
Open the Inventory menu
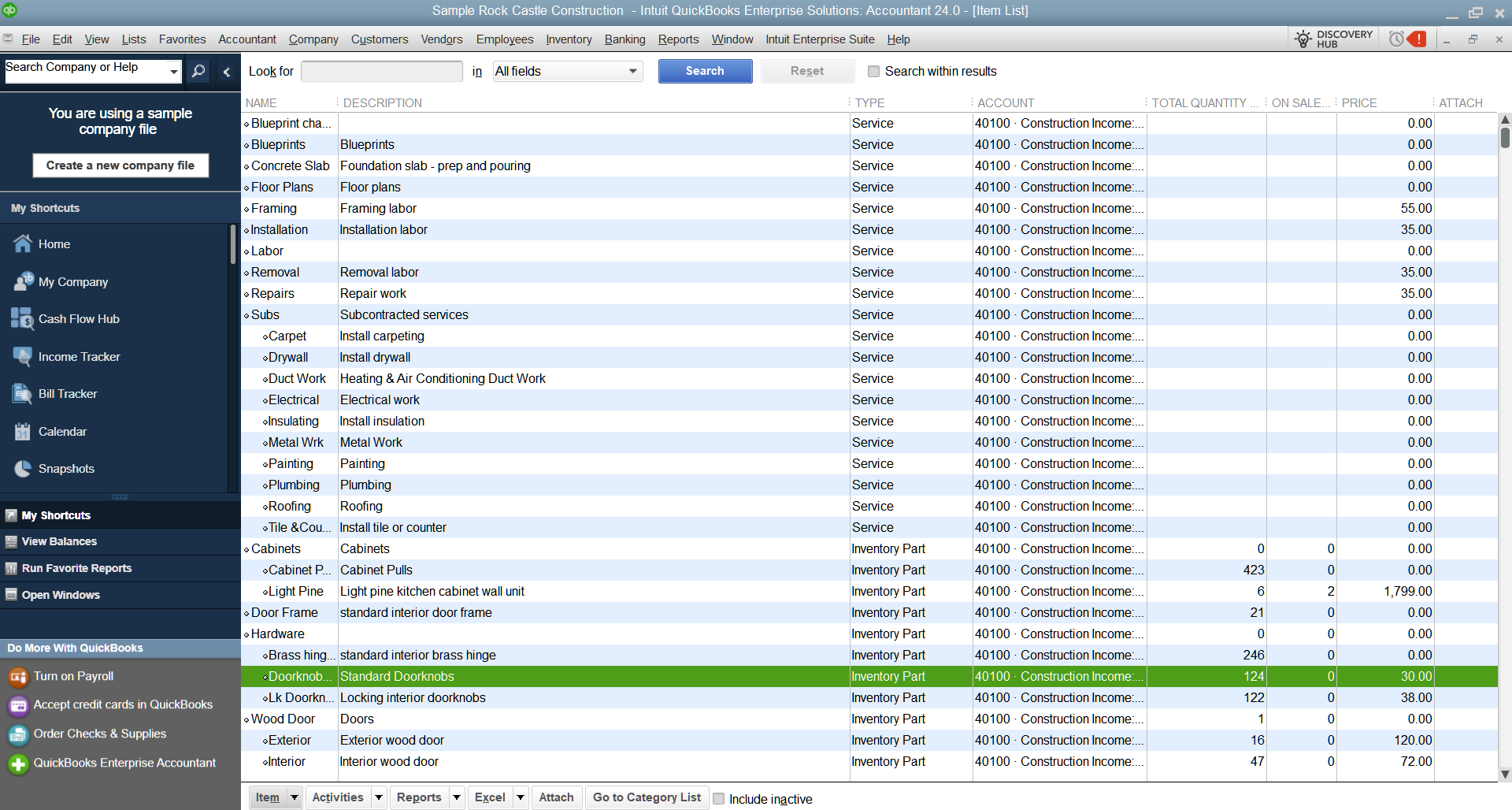(x=569, y=39)
